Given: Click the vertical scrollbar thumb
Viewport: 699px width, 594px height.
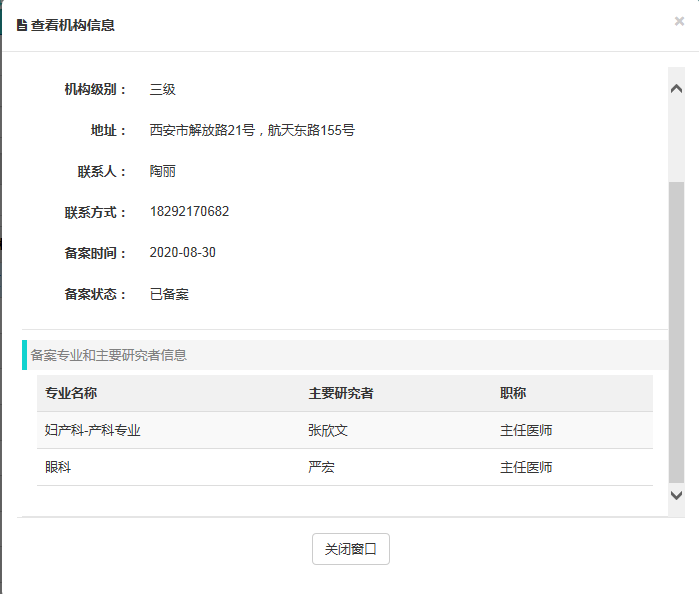Looking at the screenshot, I should [x=676, y=330].
